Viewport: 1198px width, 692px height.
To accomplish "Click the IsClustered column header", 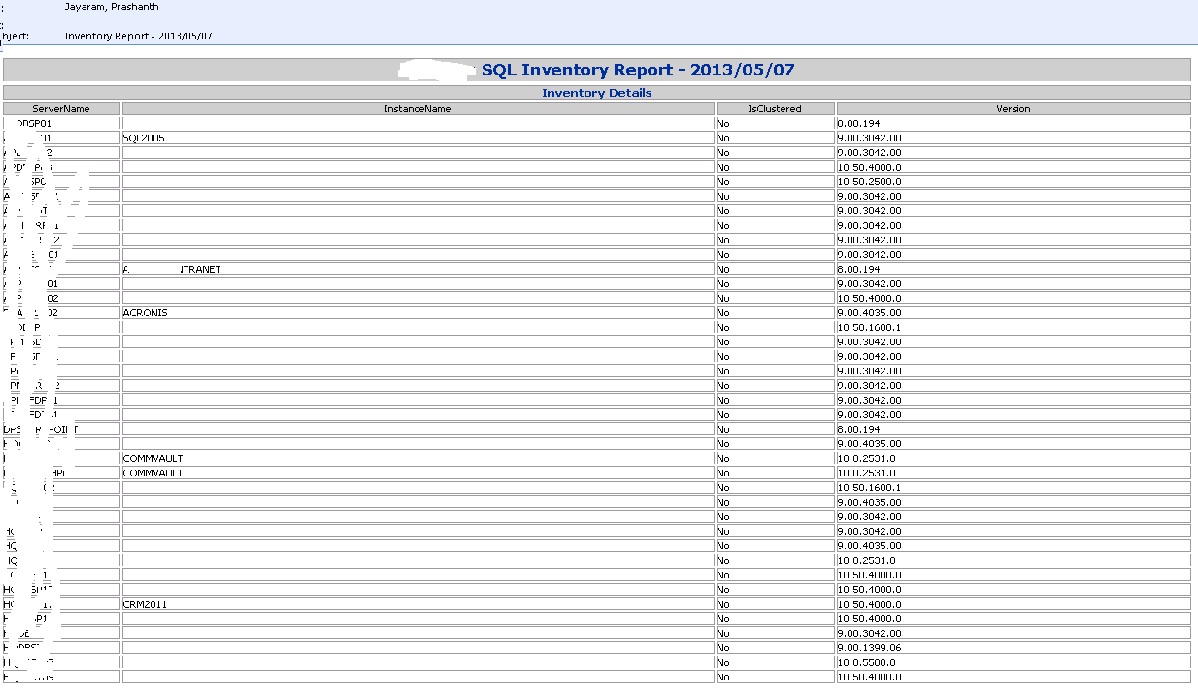I will (x=775, y=108).
